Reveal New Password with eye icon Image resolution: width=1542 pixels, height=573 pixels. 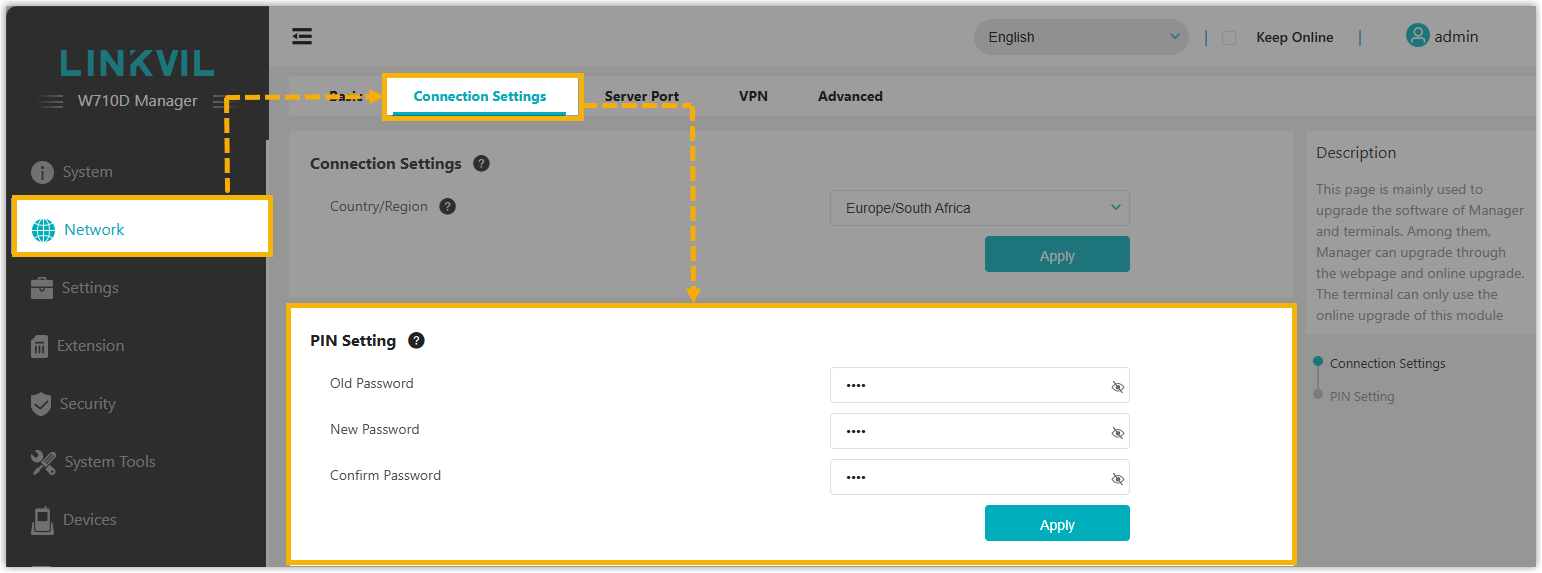click(1117, 433)
